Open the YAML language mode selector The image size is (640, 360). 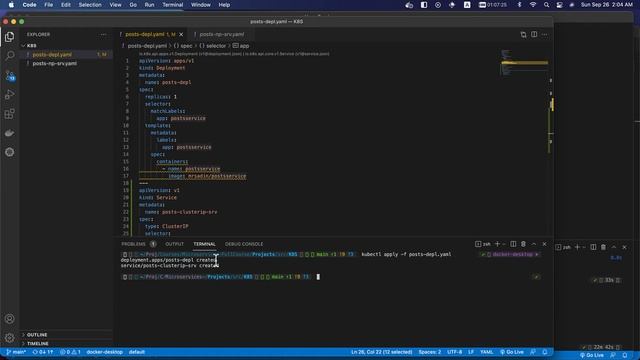point(487,352)
